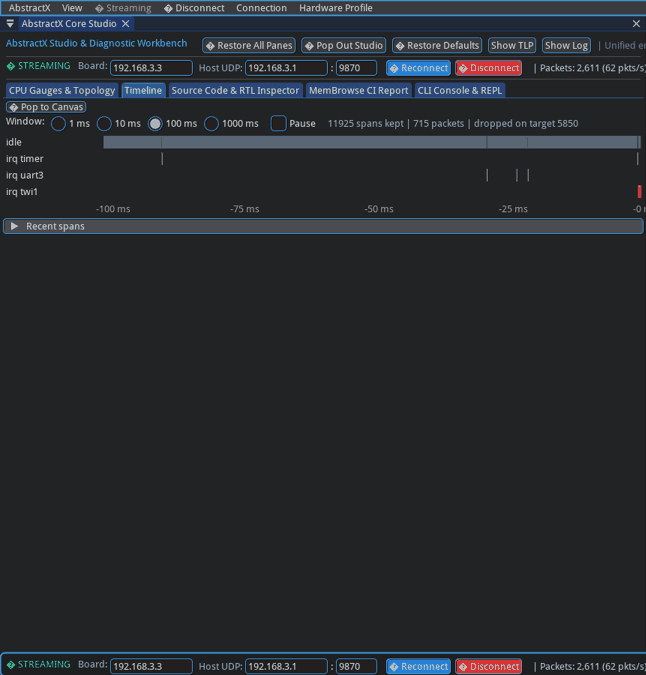Click the idle track bar in timeline

(372, 142)
